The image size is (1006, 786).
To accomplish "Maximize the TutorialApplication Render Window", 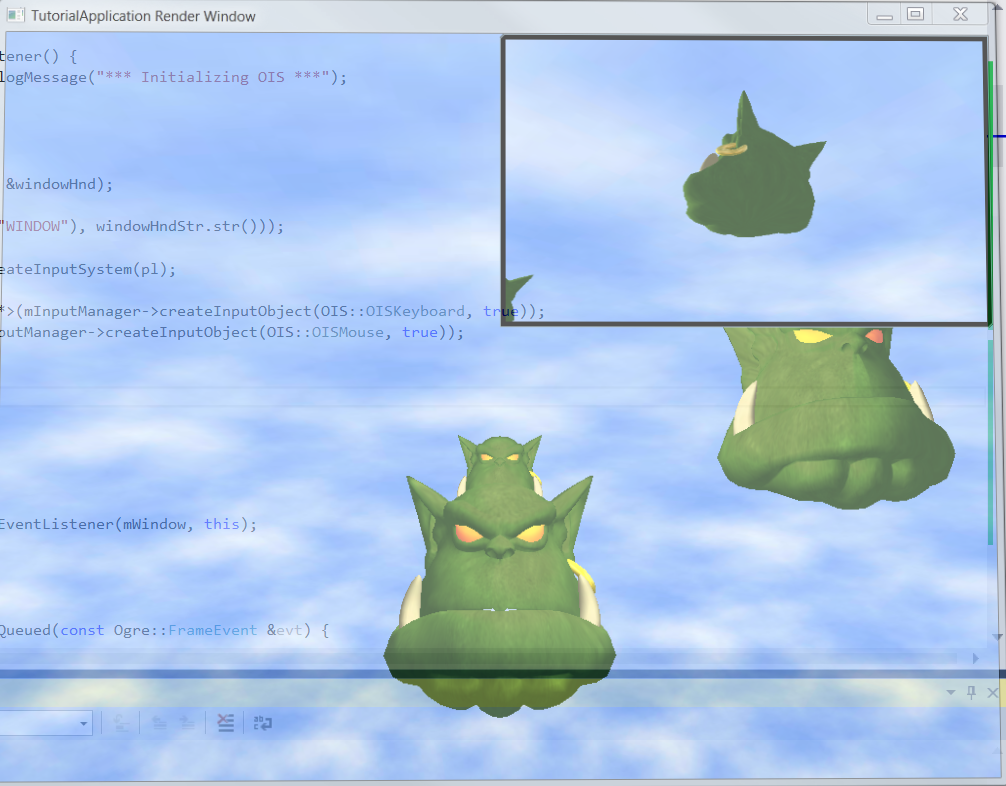I will pos(916,14).
